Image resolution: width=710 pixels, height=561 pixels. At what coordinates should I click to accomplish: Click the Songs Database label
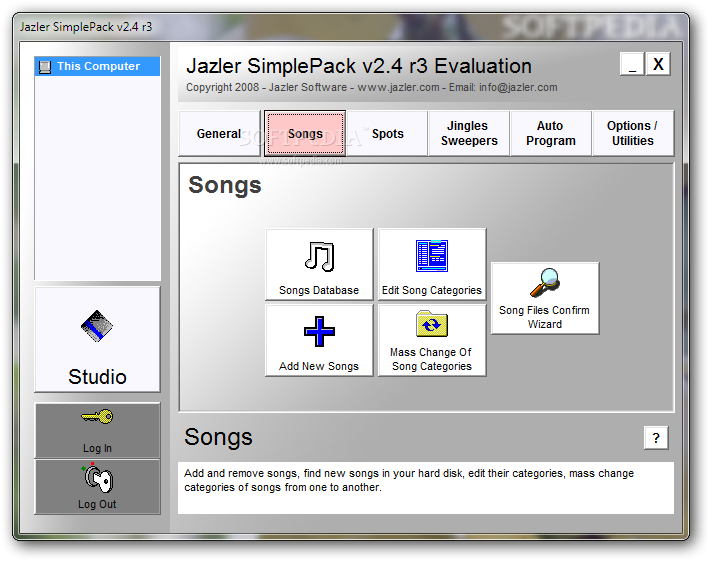(x=319, y=290)
